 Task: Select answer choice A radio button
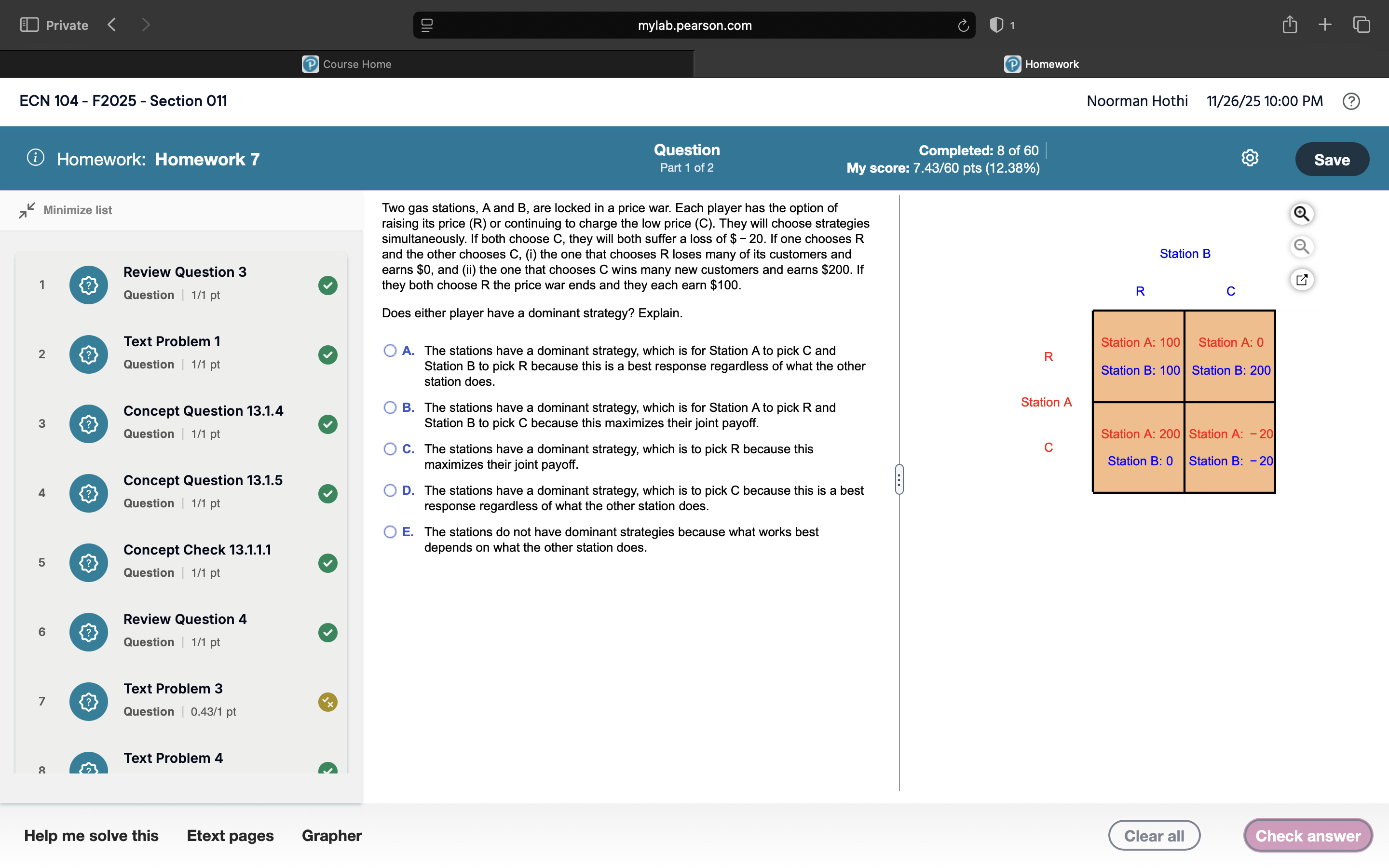tap(390, 351)
